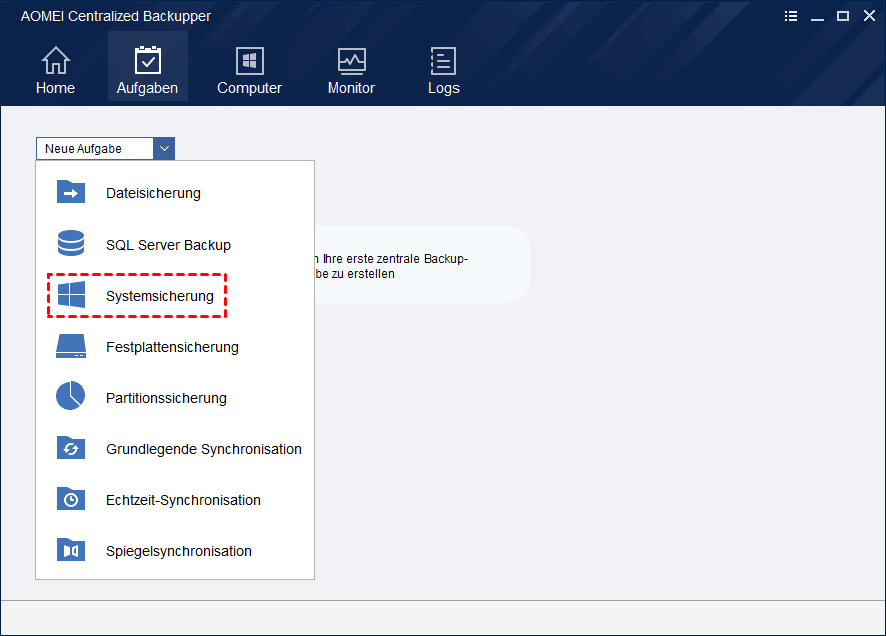Click the Grundlegende Synchronisation sync-folder icon

71,448
